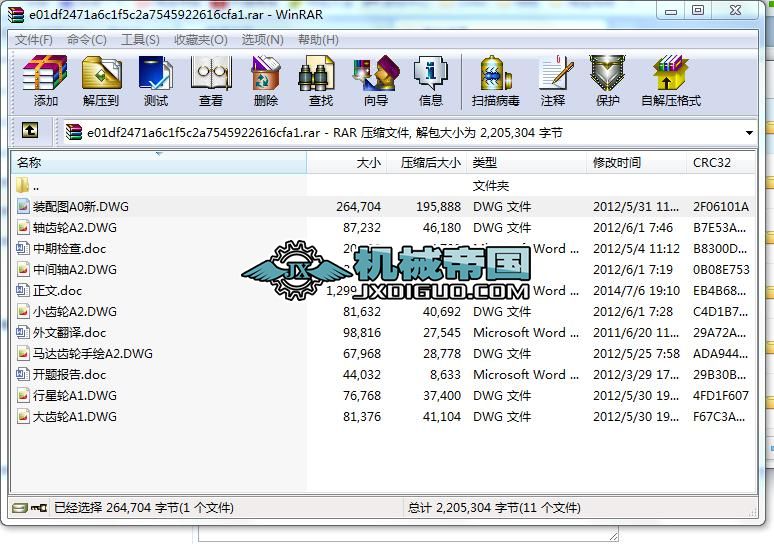Click size value 264,704 in list

[x=358, y=206]
